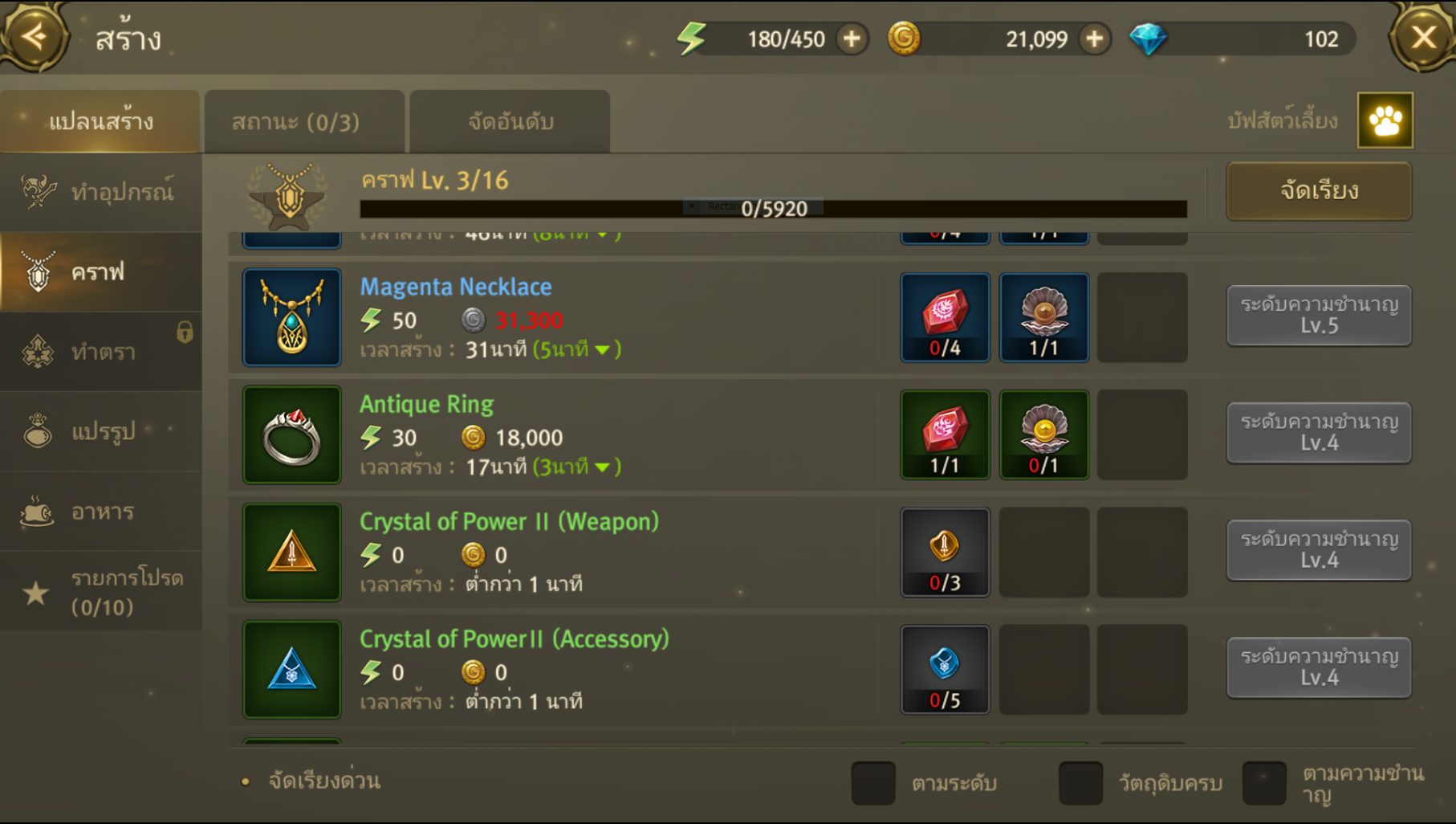Enable the วัตถุดิบครบ filter checkbox
The width and height of the screenshot is (1456, 824).
(x=1080, y=783)
